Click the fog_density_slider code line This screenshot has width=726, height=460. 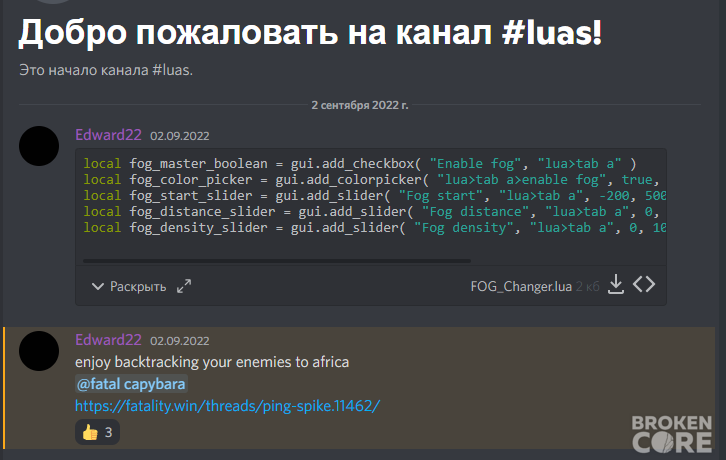374,227
